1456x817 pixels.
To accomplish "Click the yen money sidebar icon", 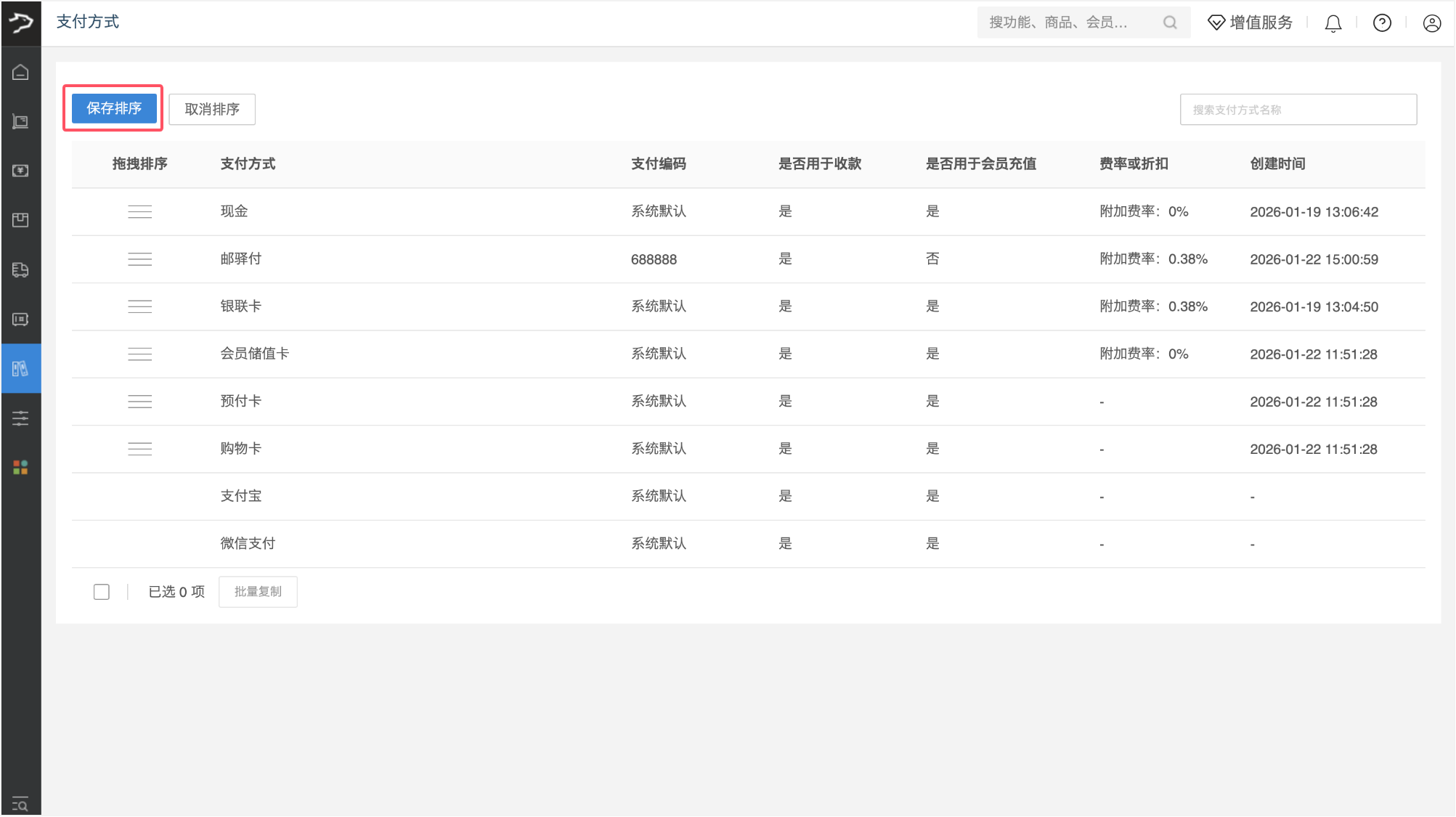I will 20,171.
